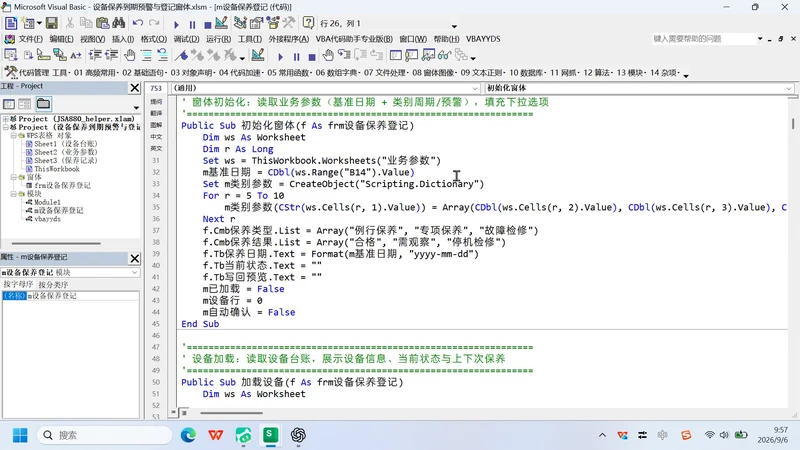Click the Comment Block icon

point(146,55)
